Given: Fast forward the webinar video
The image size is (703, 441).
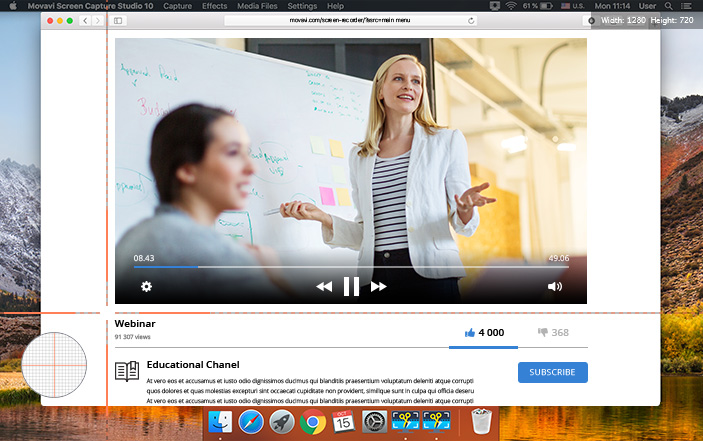Looking at the screenshot, I should [x=378, y=286].
